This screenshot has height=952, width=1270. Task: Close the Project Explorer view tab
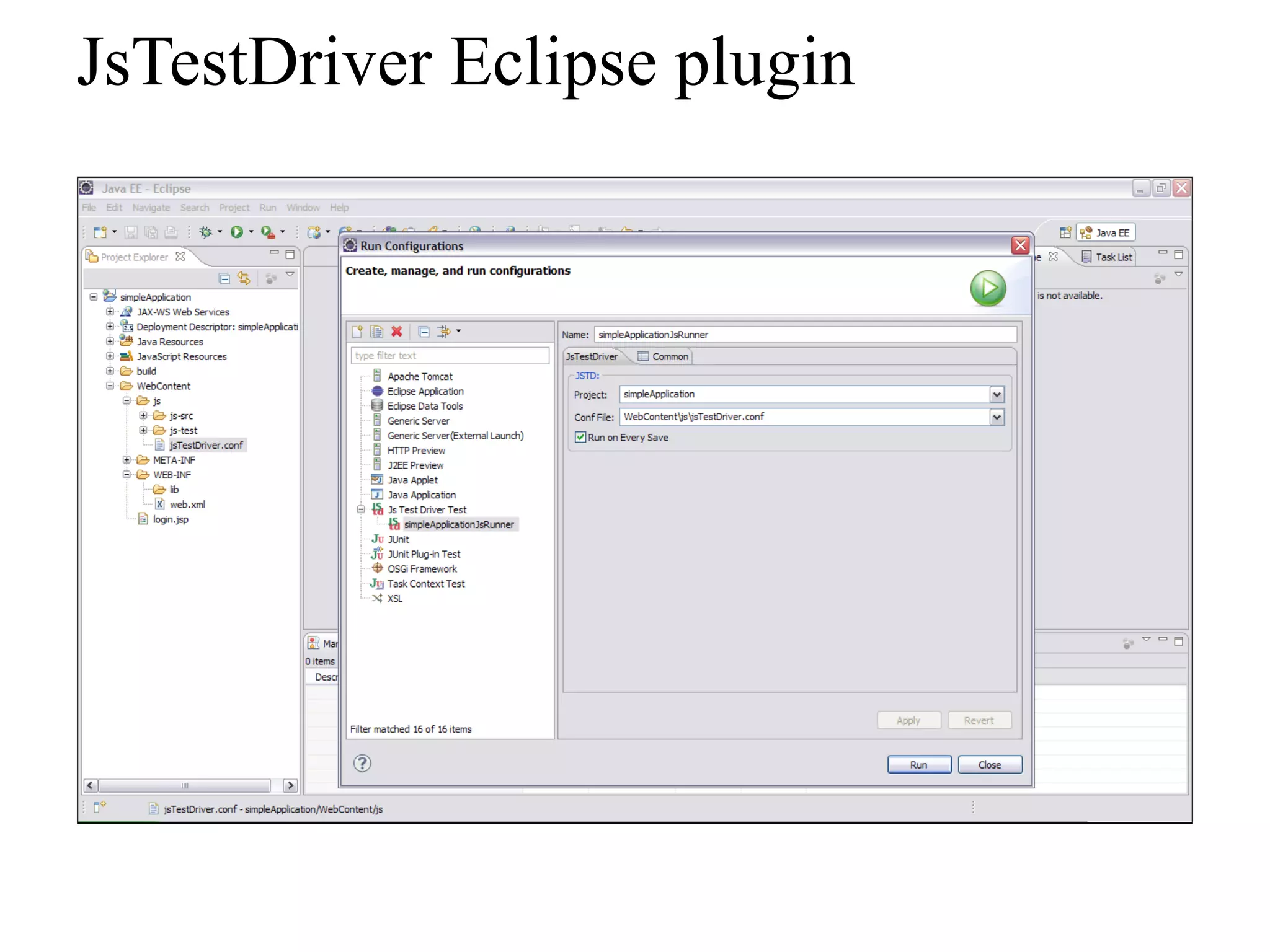click(x=180, y=257)
